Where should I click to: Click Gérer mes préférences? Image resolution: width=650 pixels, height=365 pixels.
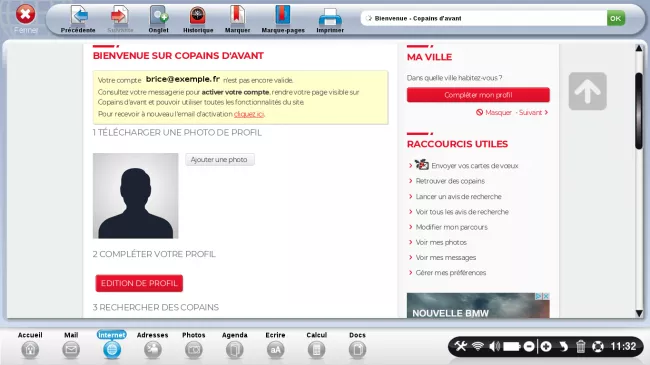click(x=451, y=273)
